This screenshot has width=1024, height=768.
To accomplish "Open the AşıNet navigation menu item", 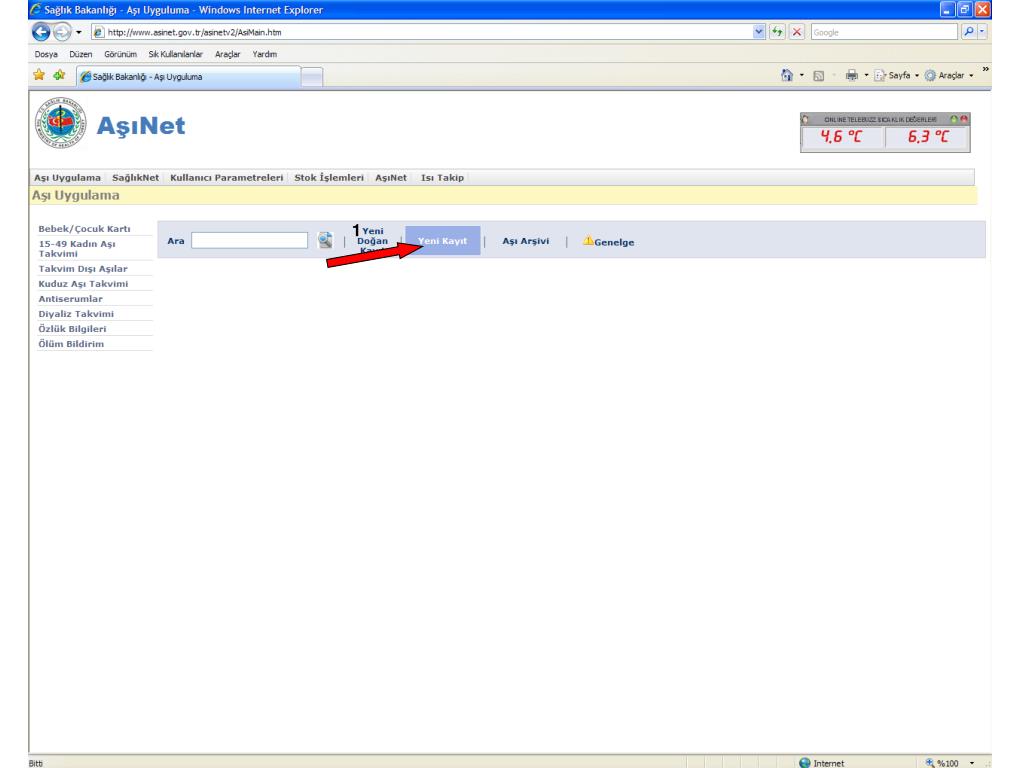I will pyautogui.click(x=391, y=178).
